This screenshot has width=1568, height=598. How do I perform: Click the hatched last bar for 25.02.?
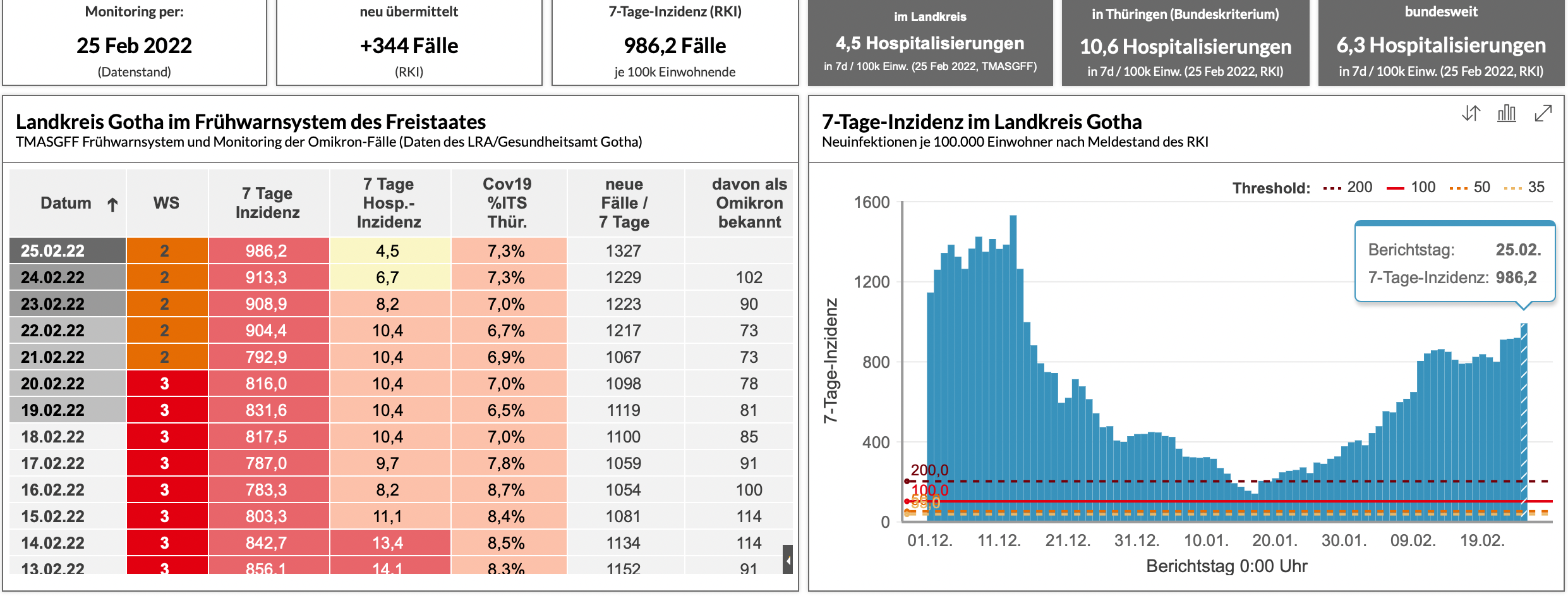pos(1524,422)
